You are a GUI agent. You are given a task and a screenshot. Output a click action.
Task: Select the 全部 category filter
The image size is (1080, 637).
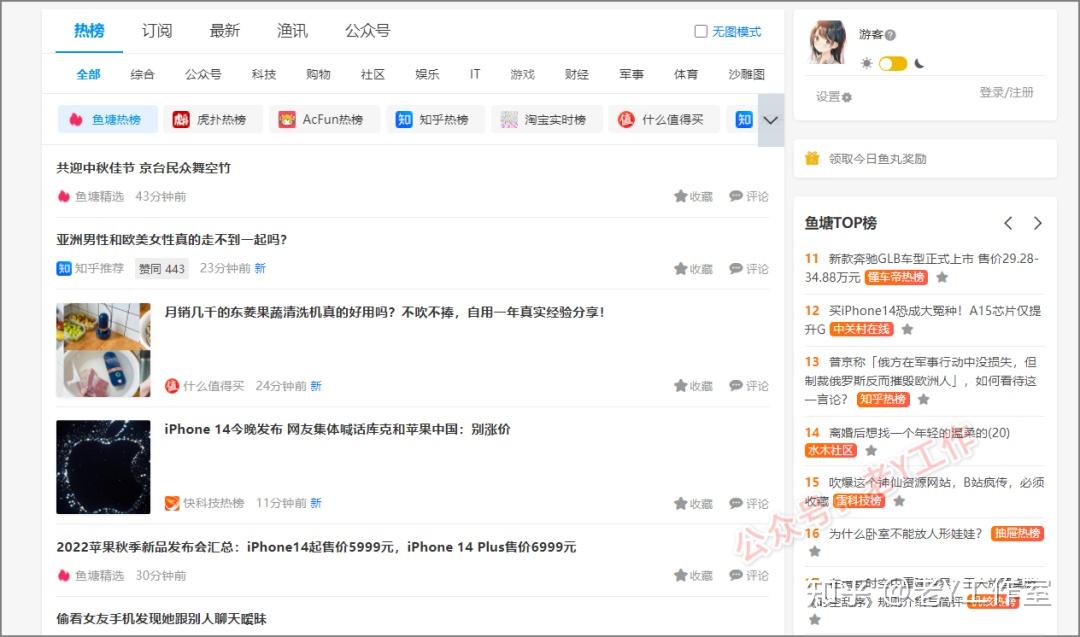[88, 74]
